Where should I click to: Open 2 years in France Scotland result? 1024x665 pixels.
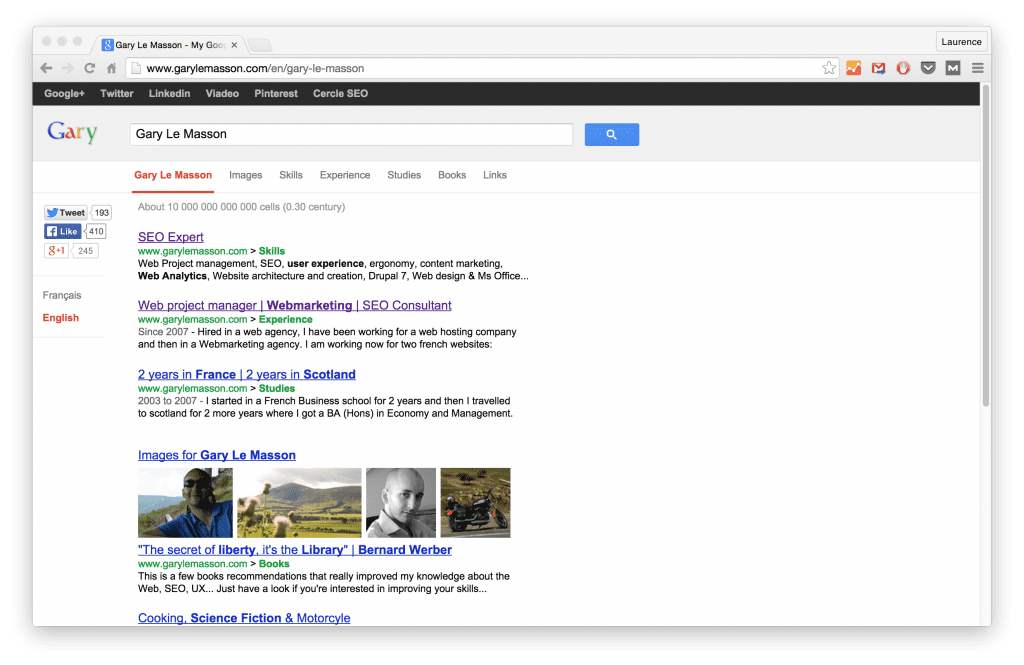(x=247, y=374)
